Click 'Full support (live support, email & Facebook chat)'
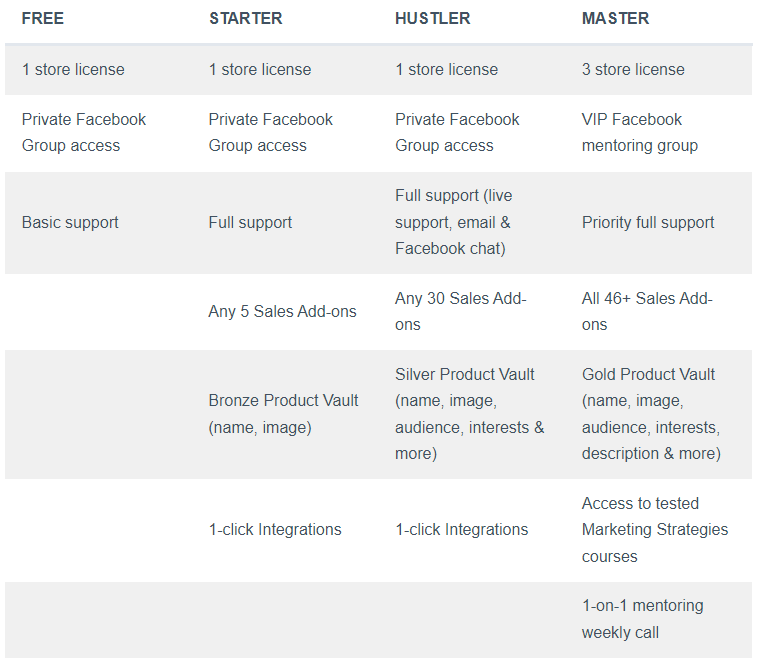 pyautogui.click(x=454, y=222)
